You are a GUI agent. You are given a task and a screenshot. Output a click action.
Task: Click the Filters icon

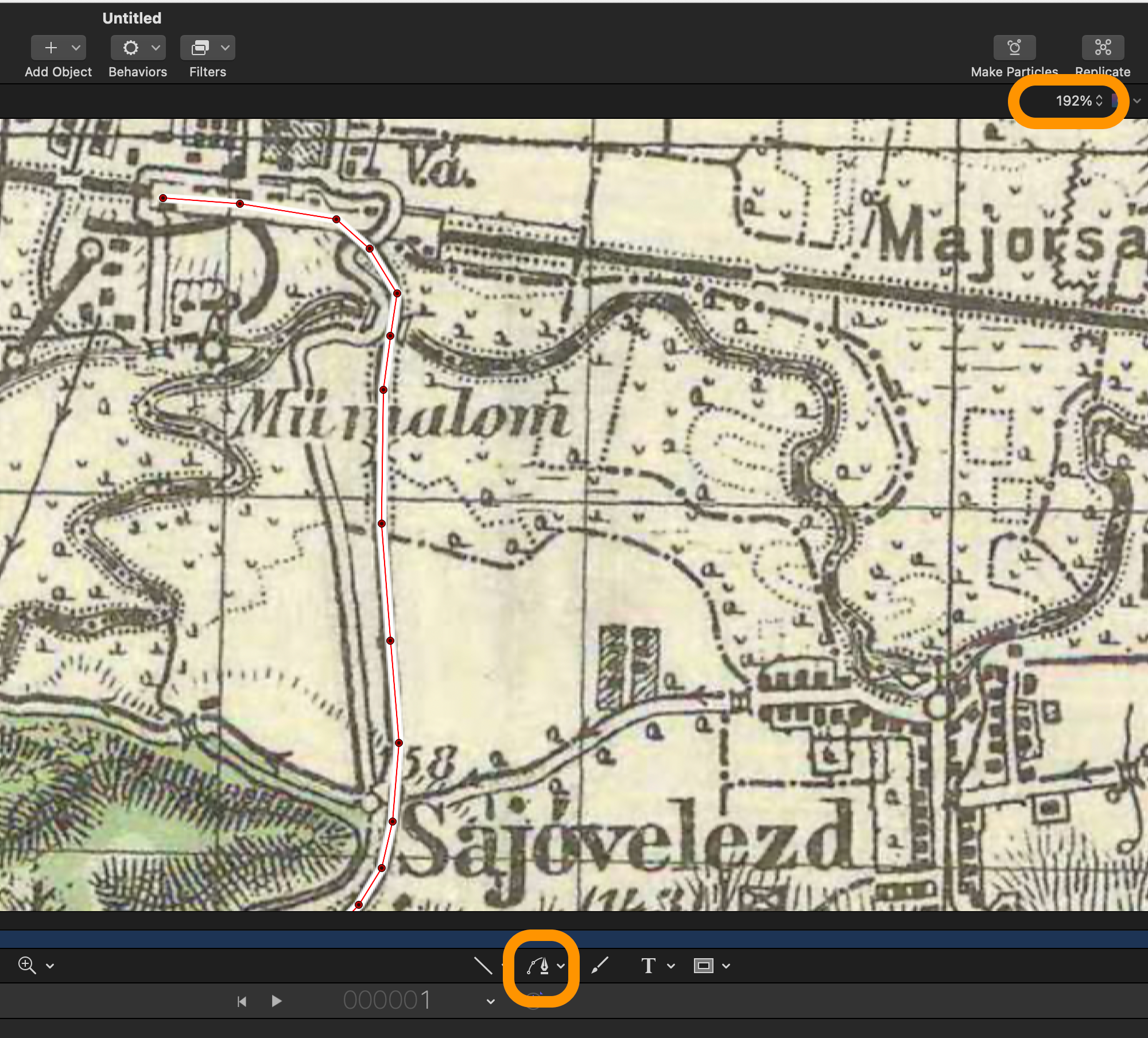[x=200, y=48]
